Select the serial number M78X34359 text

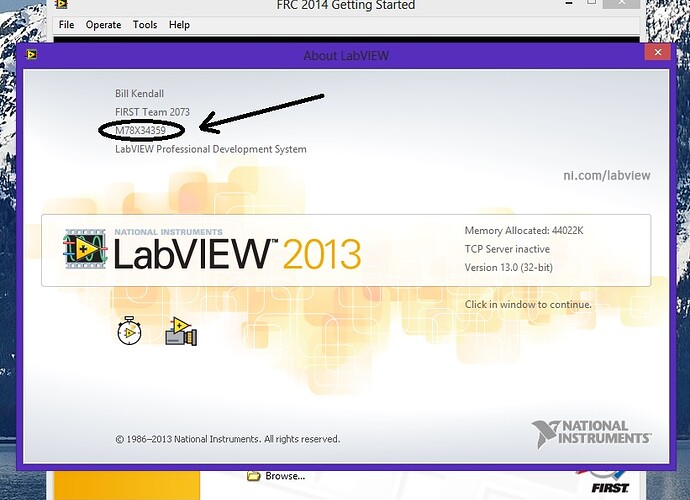point(140,131)
